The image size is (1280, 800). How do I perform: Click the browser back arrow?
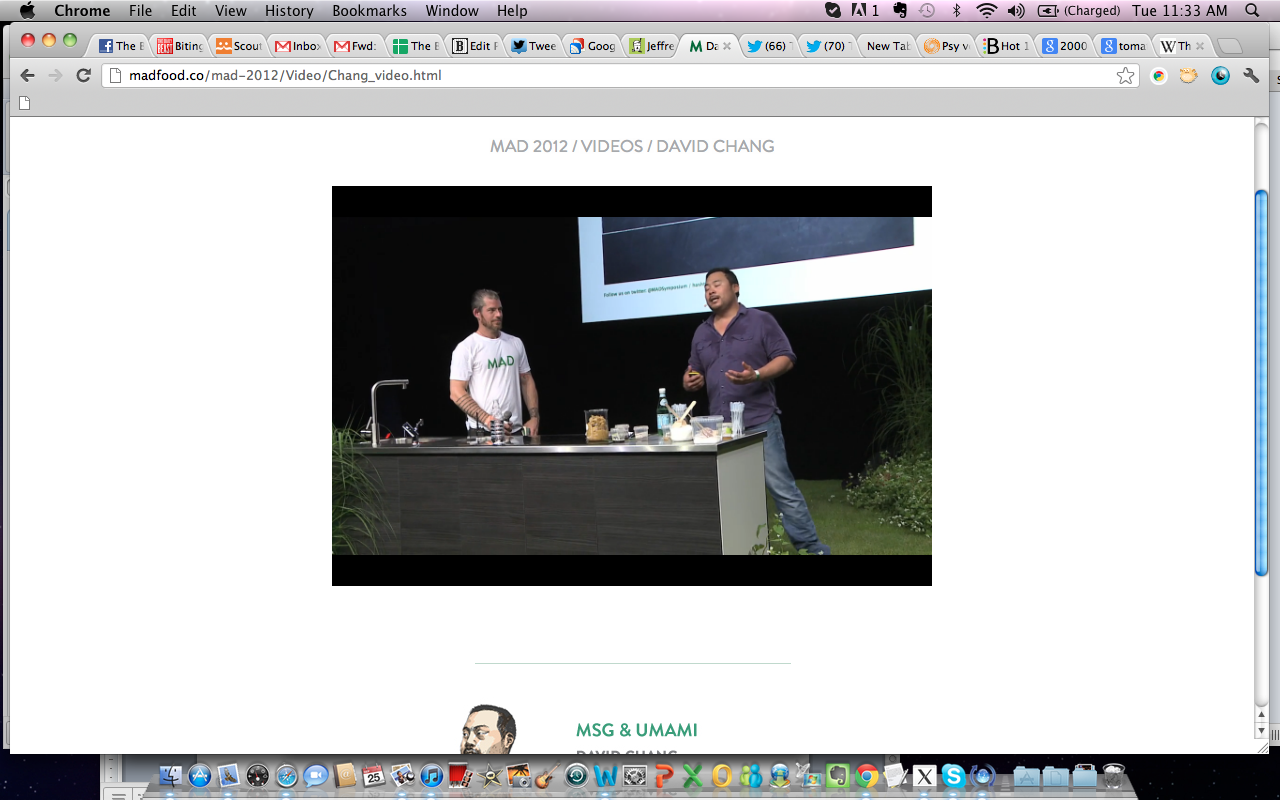tap(27, 76)
